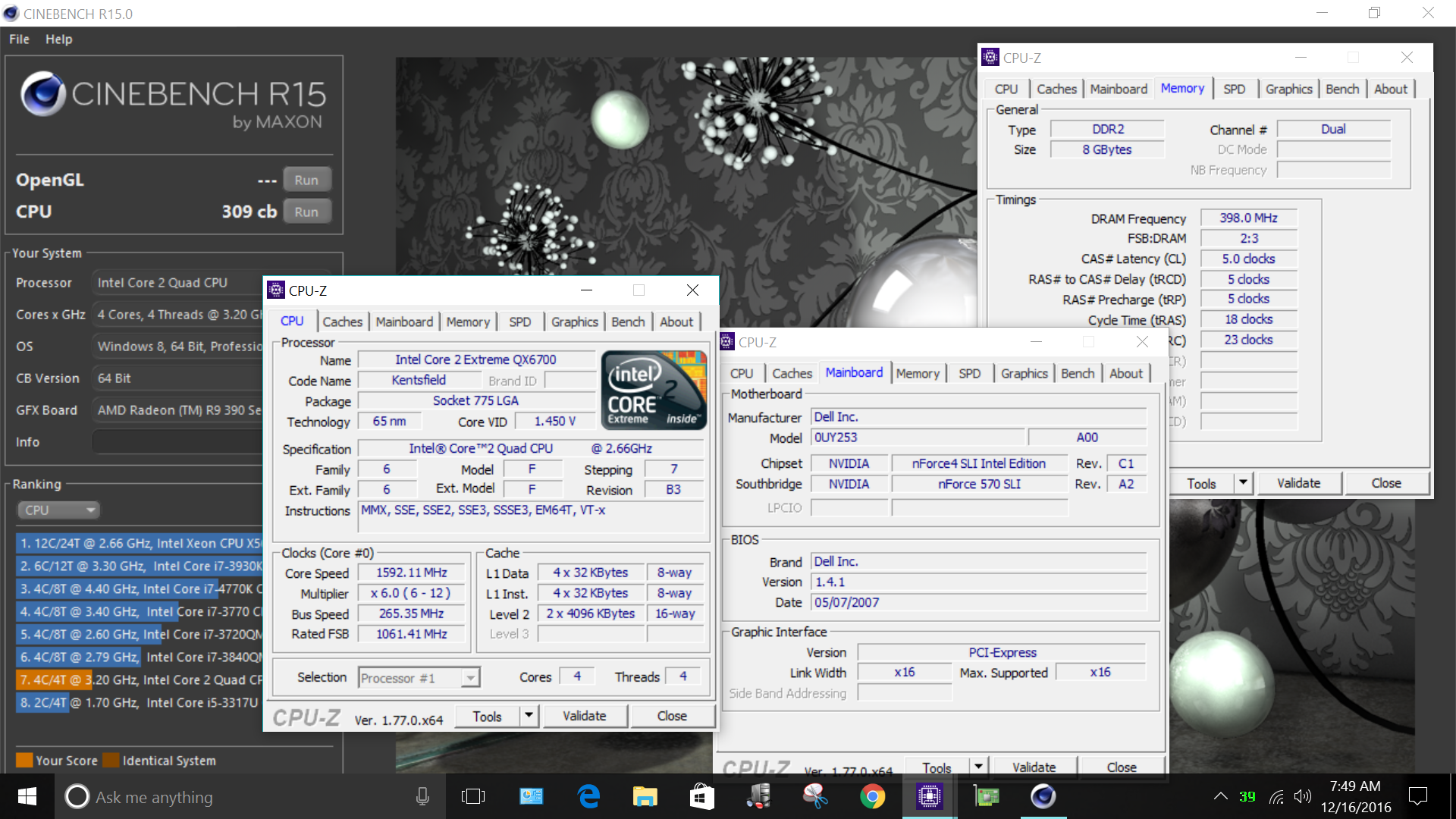Open server tower app on taskbar
This screenshot has width=1456, height=819.
click(x=758, y=796)
